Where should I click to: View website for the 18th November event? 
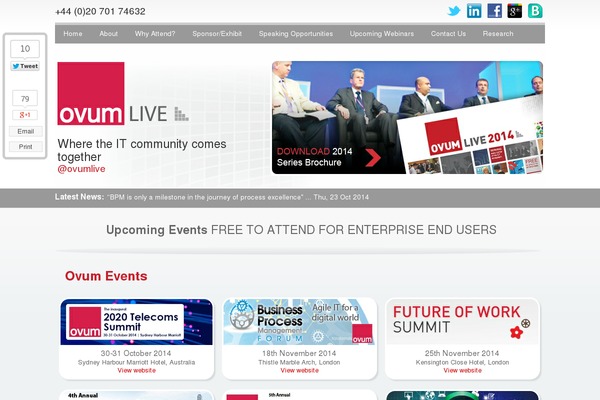tap(300, 371)
